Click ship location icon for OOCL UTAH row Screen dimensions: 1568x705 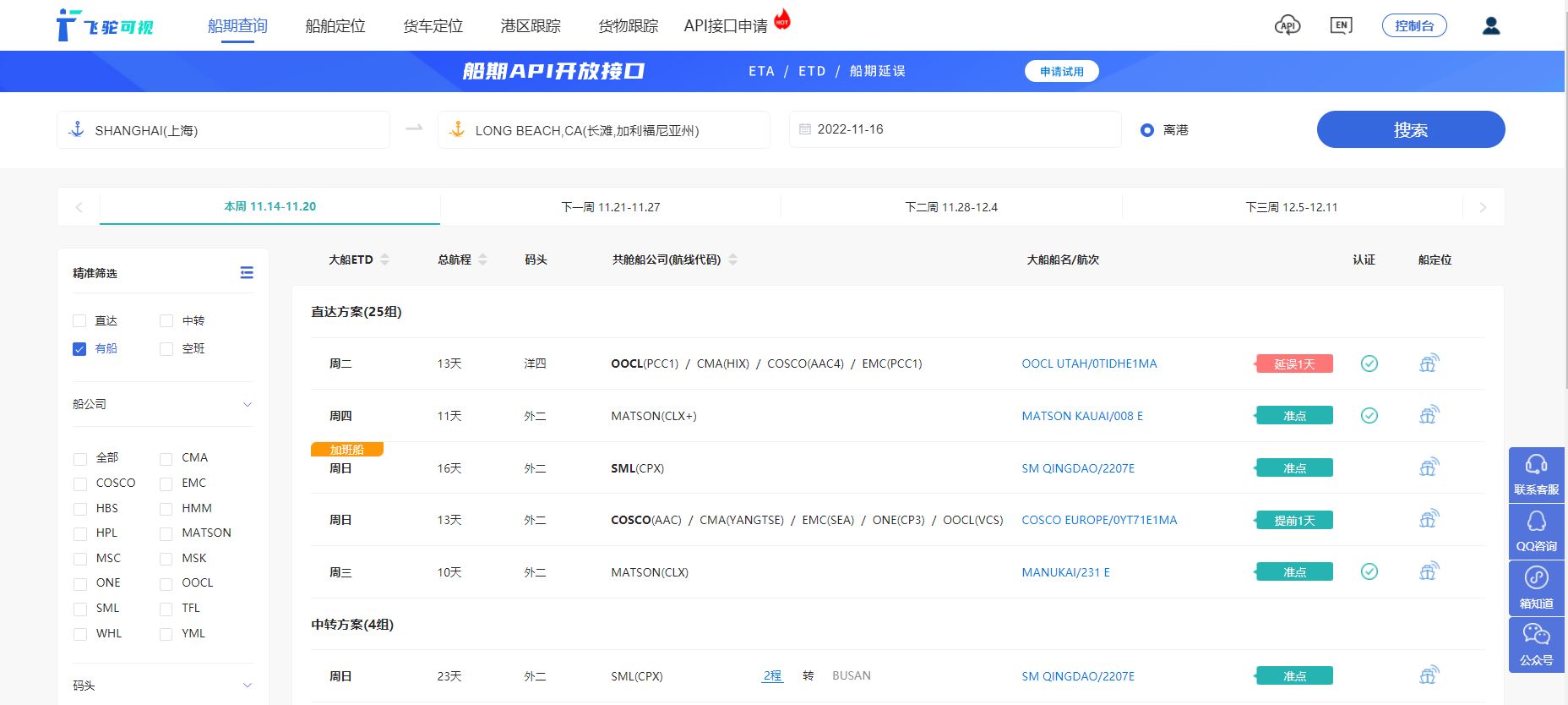(1429, 363)
